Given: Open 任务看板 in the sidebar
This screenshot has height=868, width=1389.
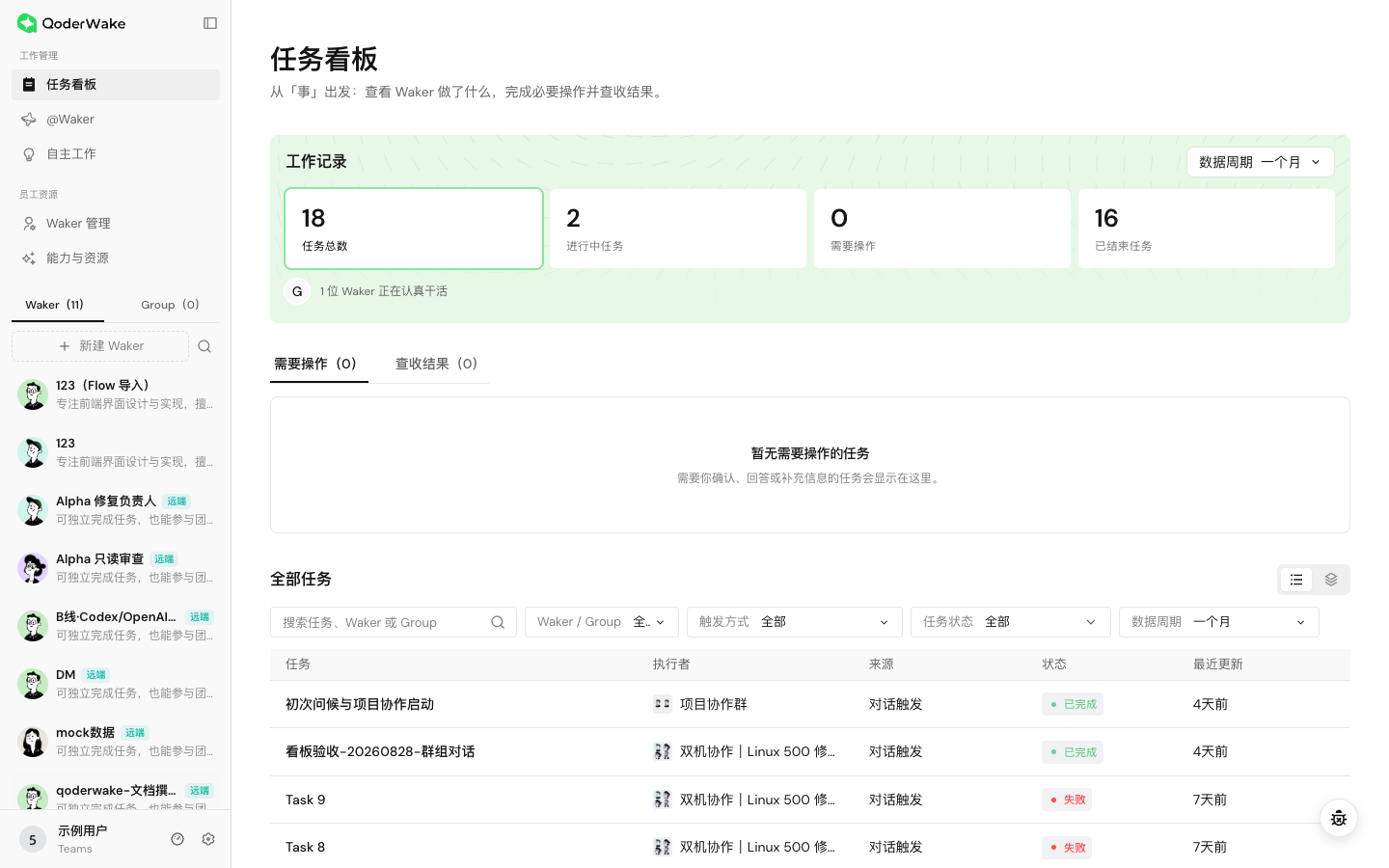Looking at the screenshot, I should (116, 85).
